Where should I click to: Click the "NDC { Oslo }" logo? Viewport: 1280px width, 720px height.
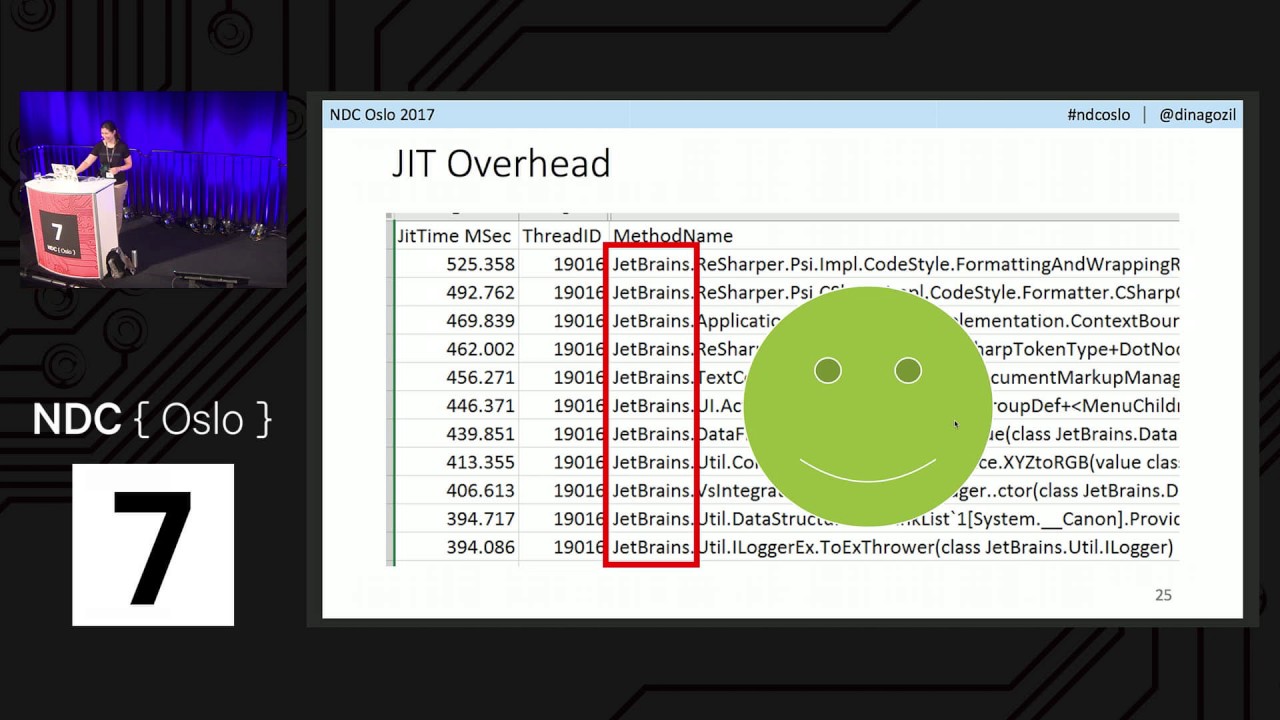point(152,419)
